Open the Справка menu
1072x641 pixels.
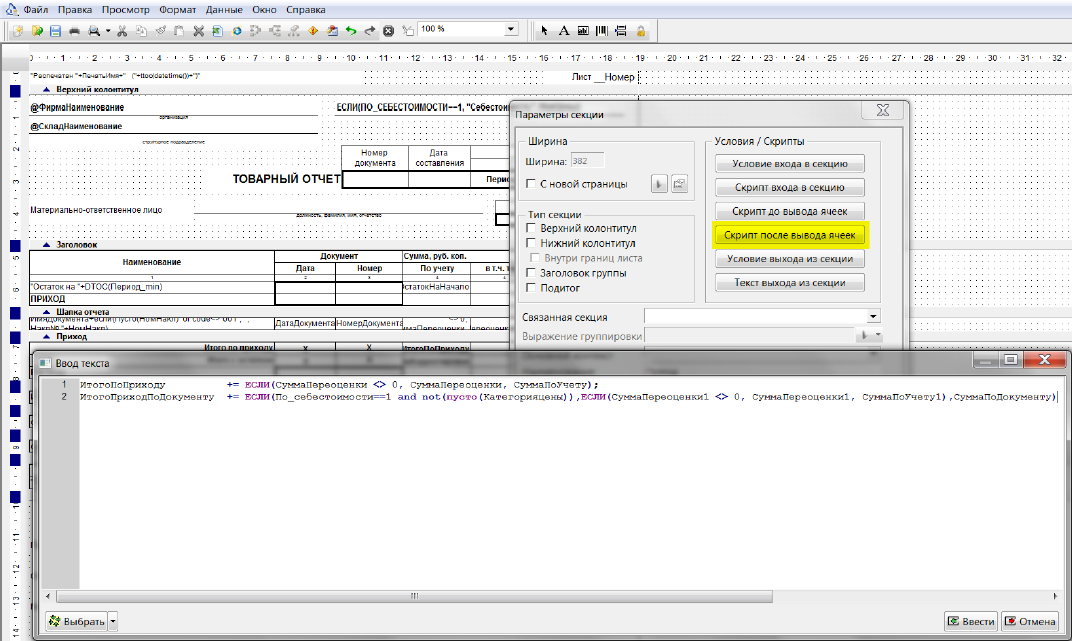306,10
